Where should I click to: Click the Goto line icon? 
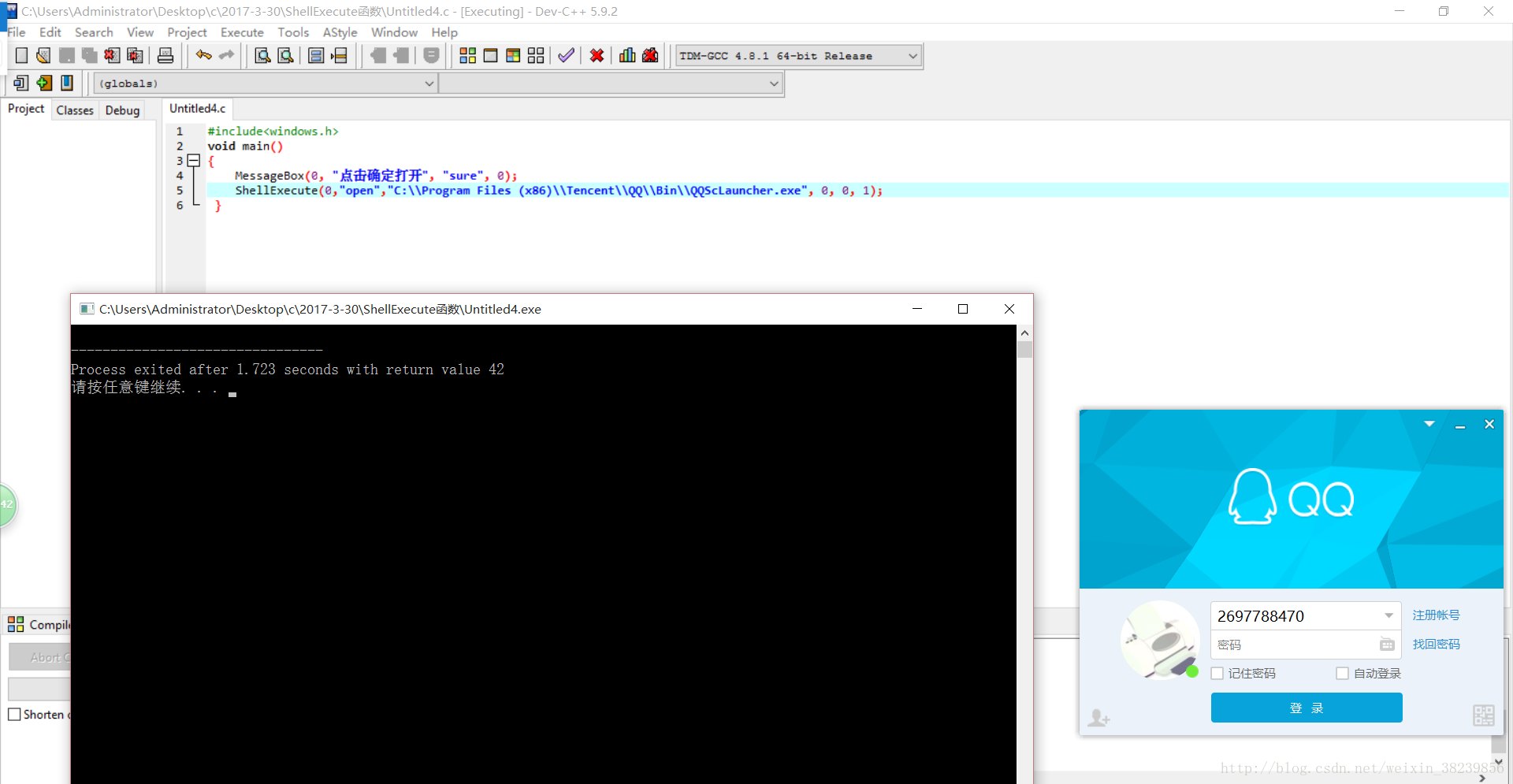coord(339,55)
